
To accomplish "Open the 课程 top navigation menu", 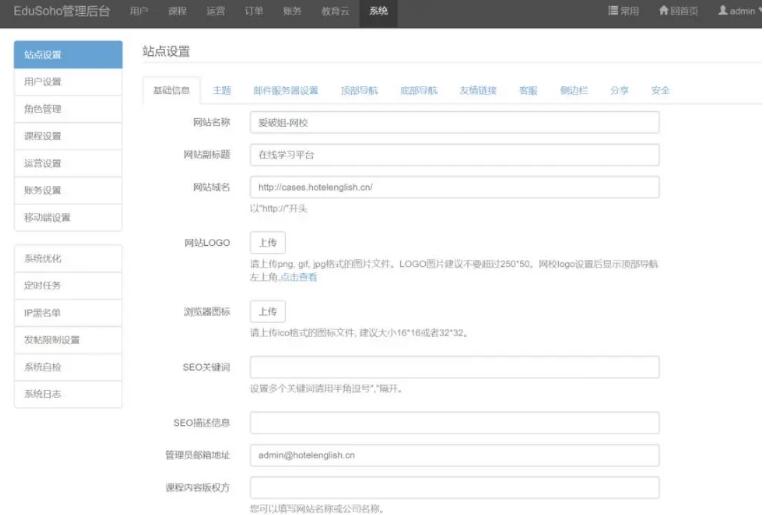I will pos(177,11).
